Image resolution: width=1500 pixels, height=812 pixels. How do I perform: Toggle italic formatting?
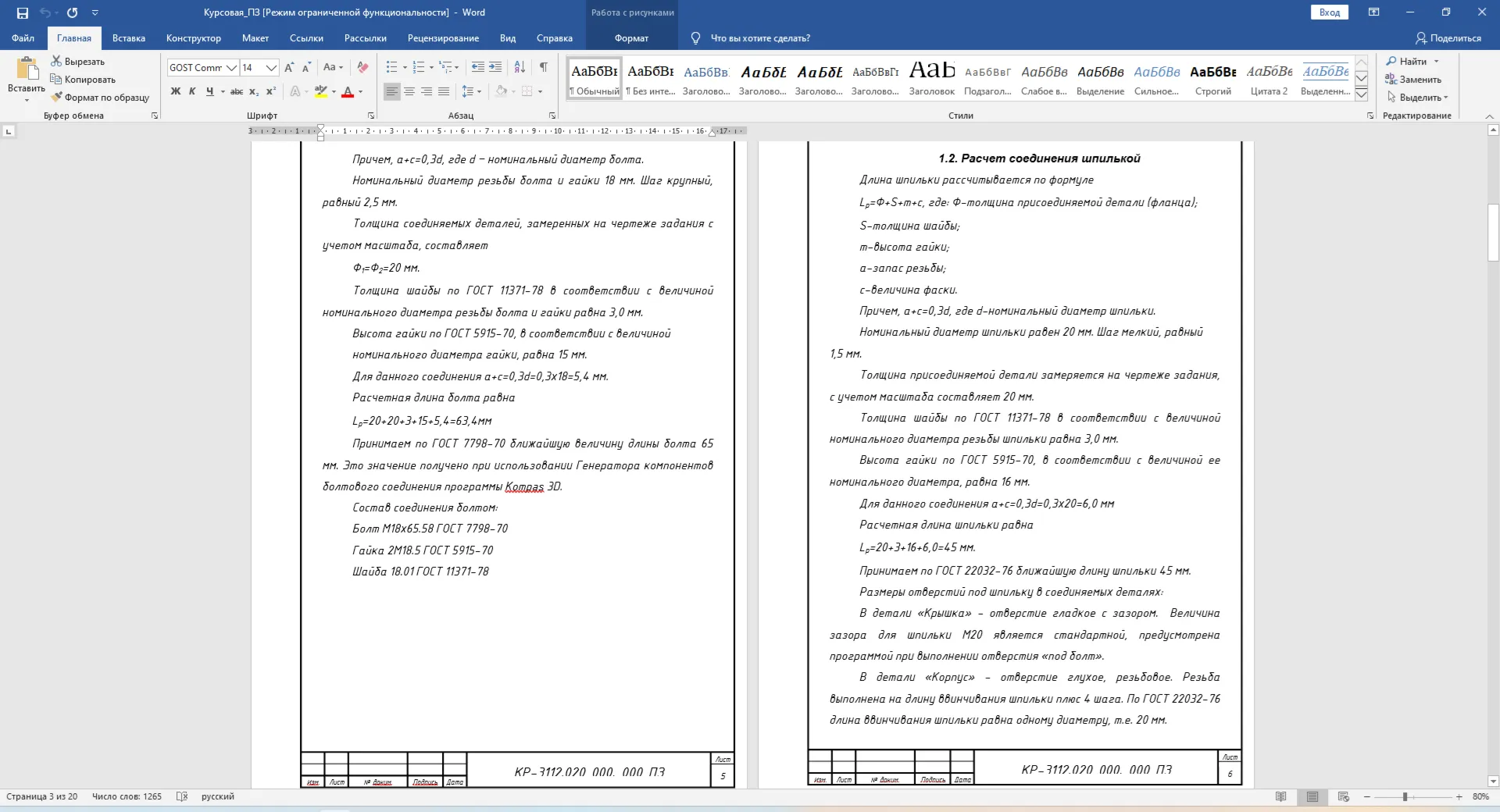click(x=192, y=91)
